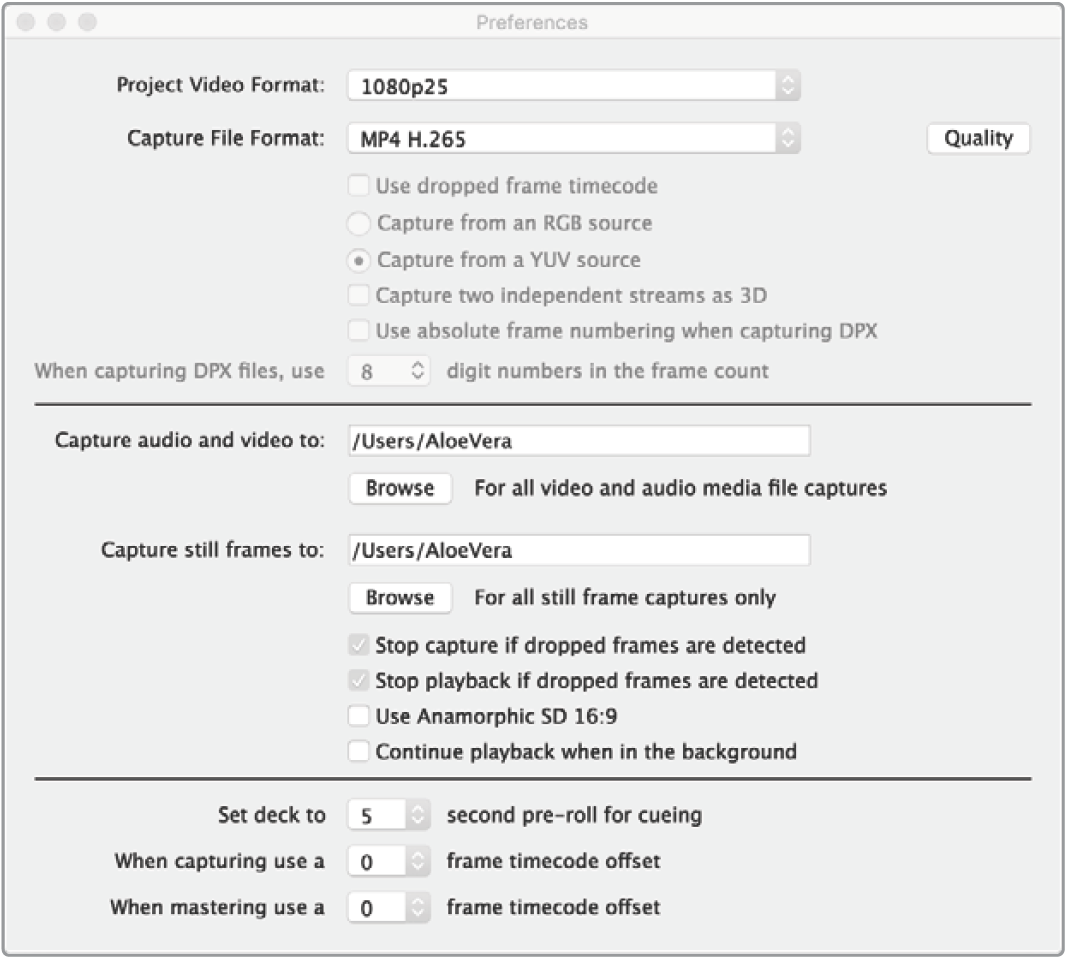The image size is (1066, 958).
Task: Browse for audio and video capture folder
Action: (x=400, y=489)
